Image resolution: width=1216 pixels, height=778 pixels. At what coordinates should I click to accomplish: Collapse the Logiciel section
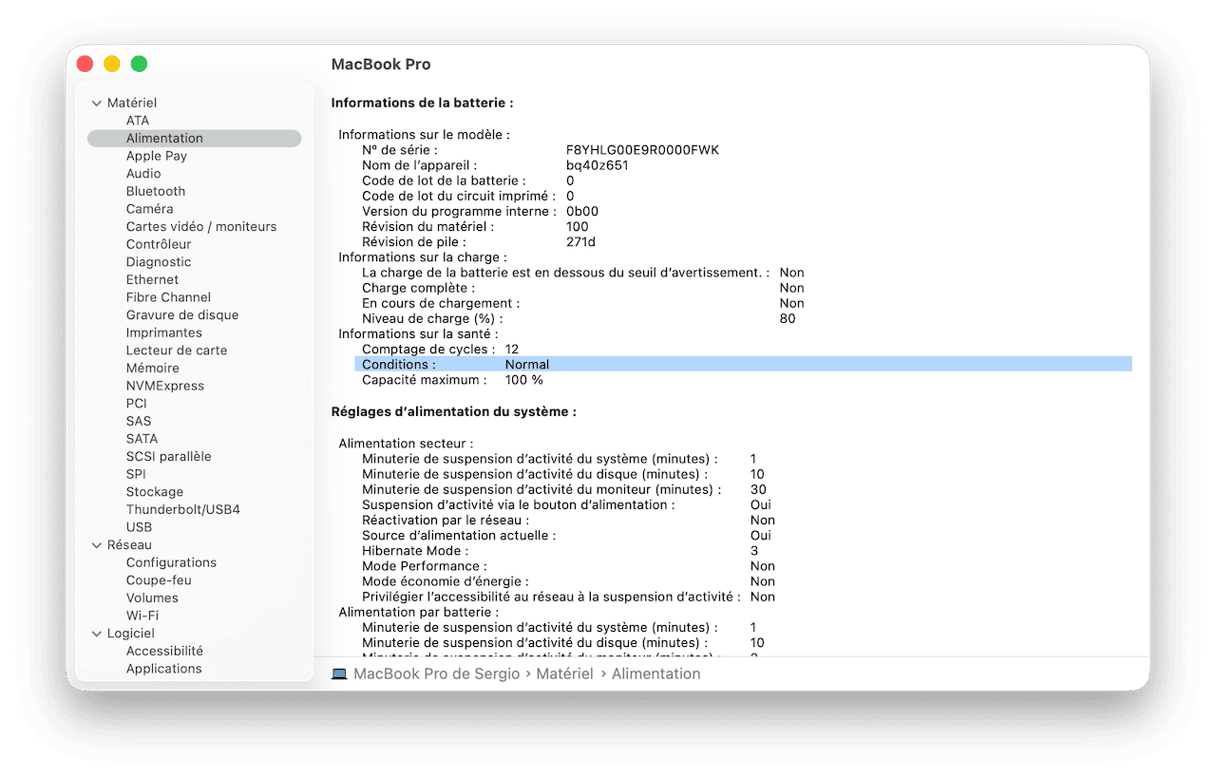click(x=97, y=633)
